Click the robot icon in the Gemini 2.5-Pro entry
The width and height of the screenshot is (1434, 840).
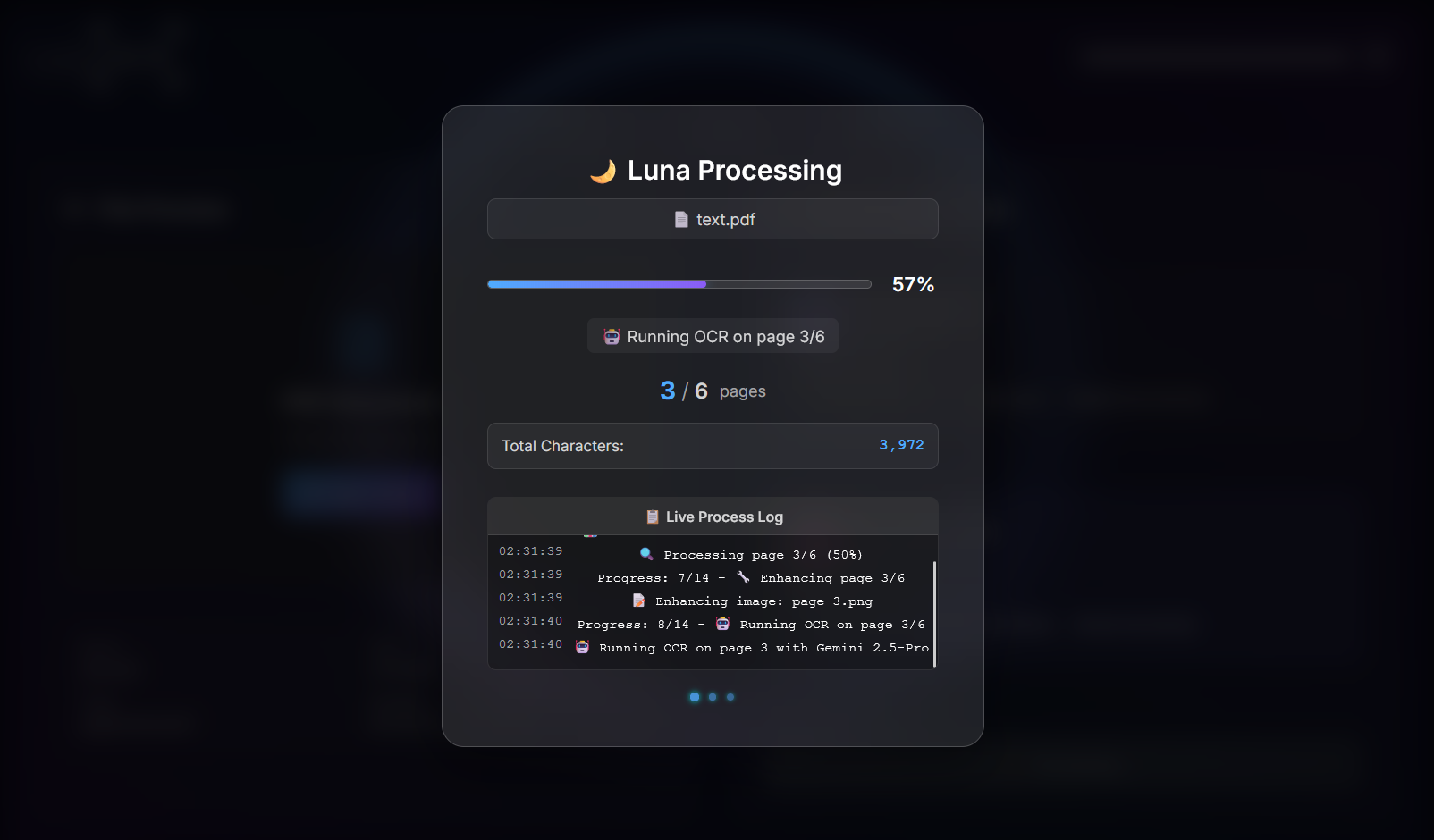click(583, 647)
